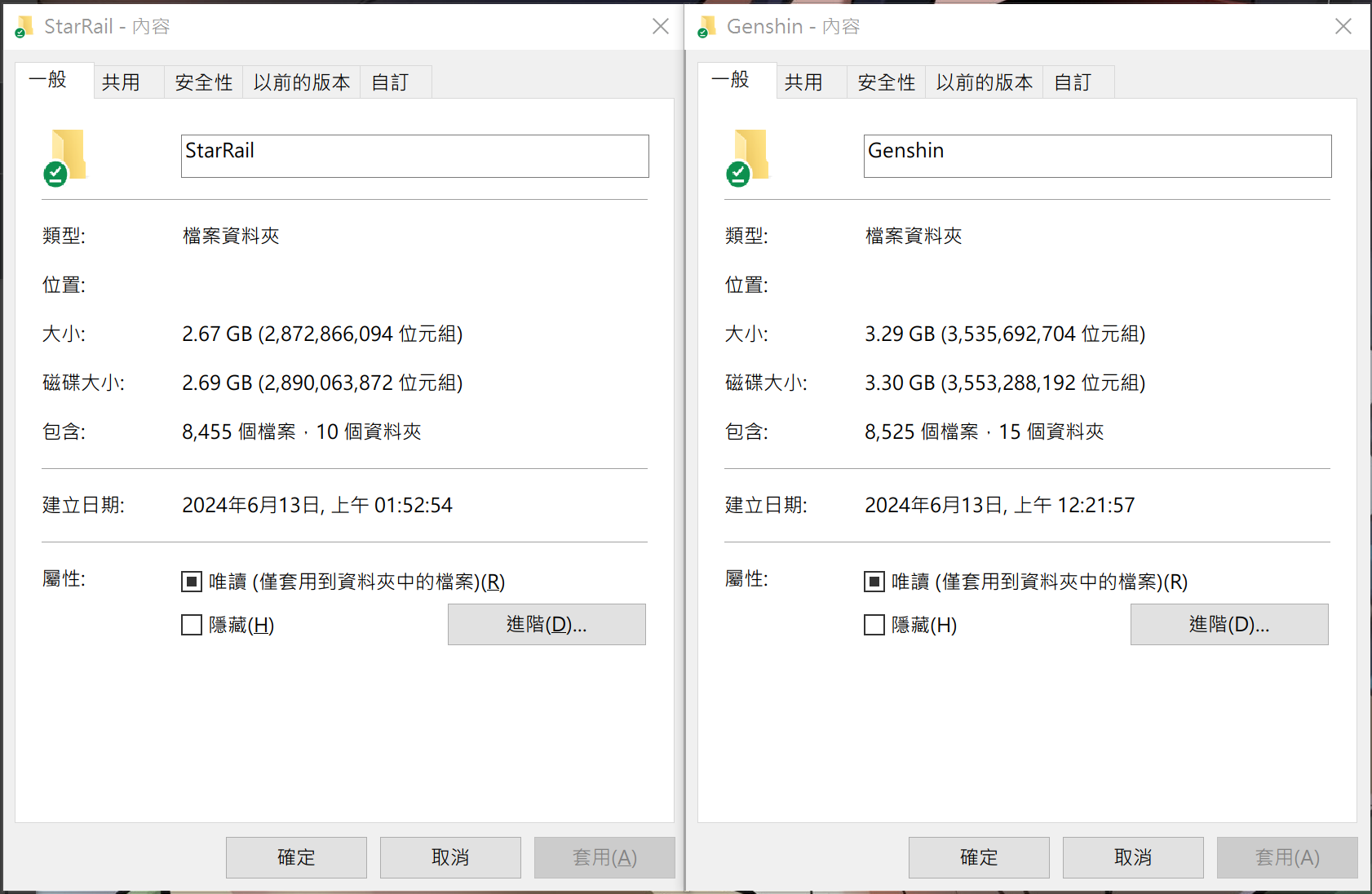Toggle 唯讀 checkbox in Genshin dialog
This screenshot has width=1372, height=894.
[x=874, y=582]
